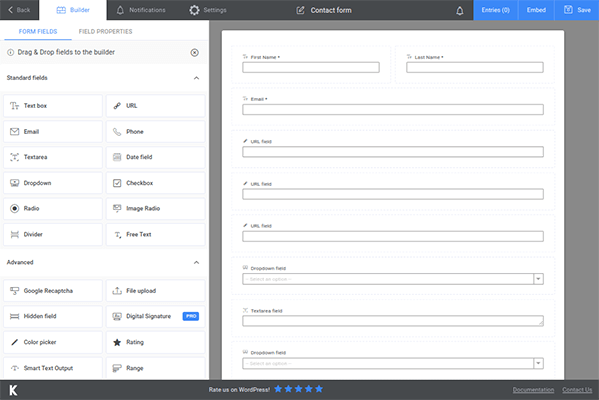The image size is (599, 400).
Task: Add a Rating field
Action: pos(155,342)
